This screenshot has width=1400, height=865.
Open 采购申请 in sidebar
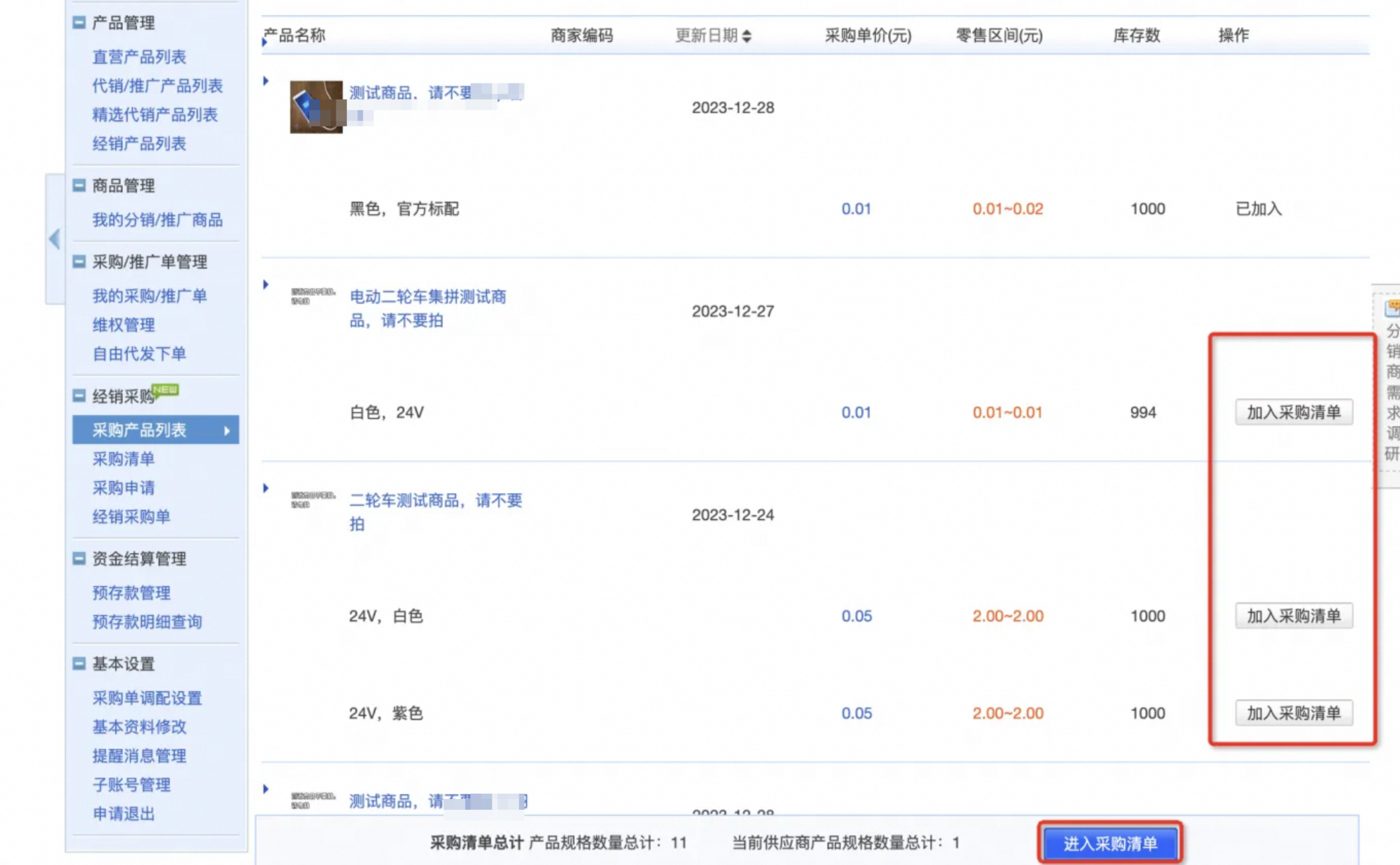124,488
